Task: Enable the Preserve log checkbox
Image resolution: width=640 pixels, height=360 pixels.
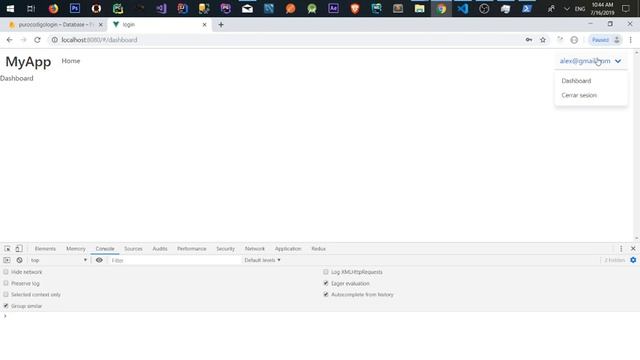Action: pos(6,283)
